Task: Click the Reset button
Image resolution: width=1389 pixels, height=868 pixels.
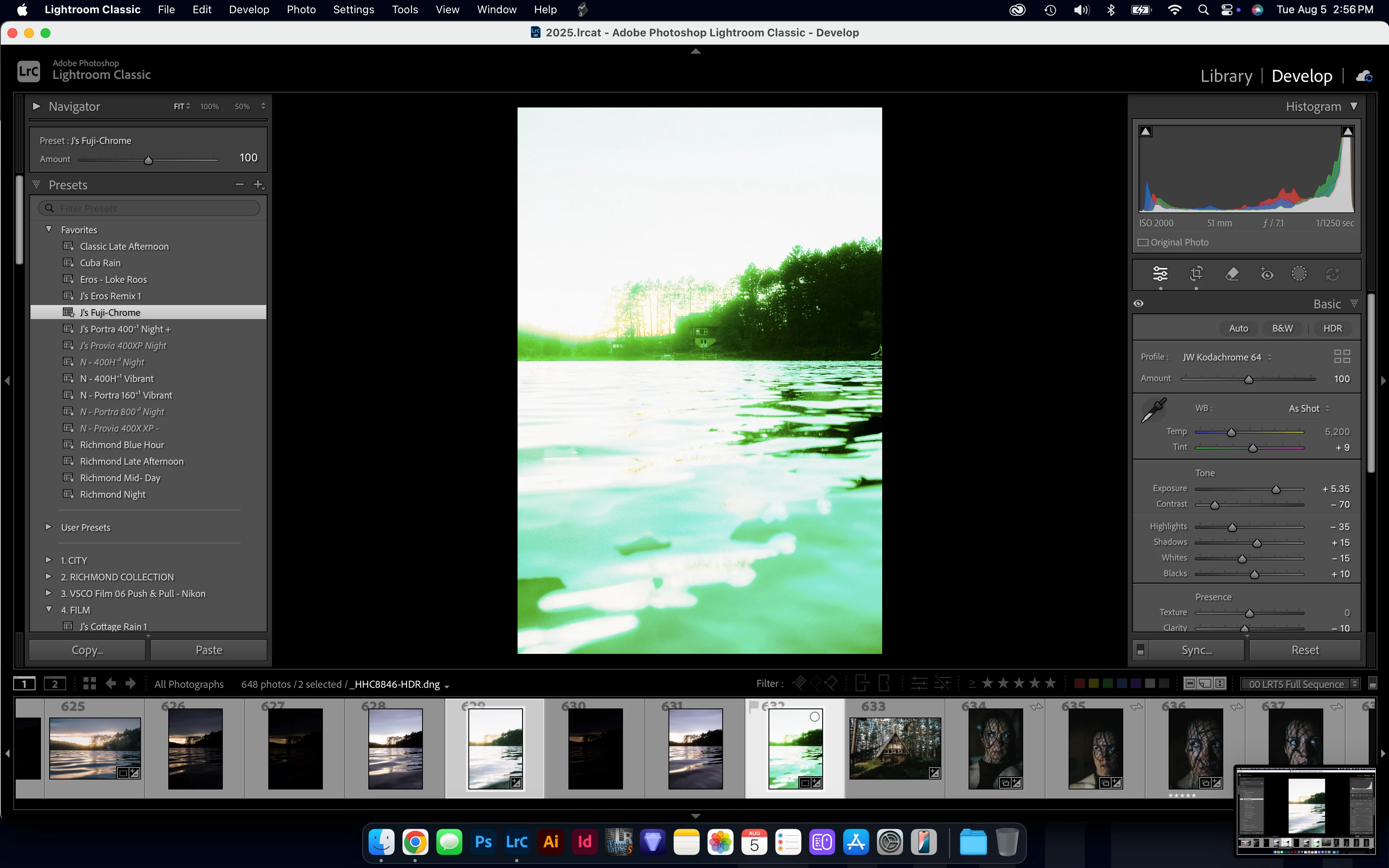Action: point(1305,650)
